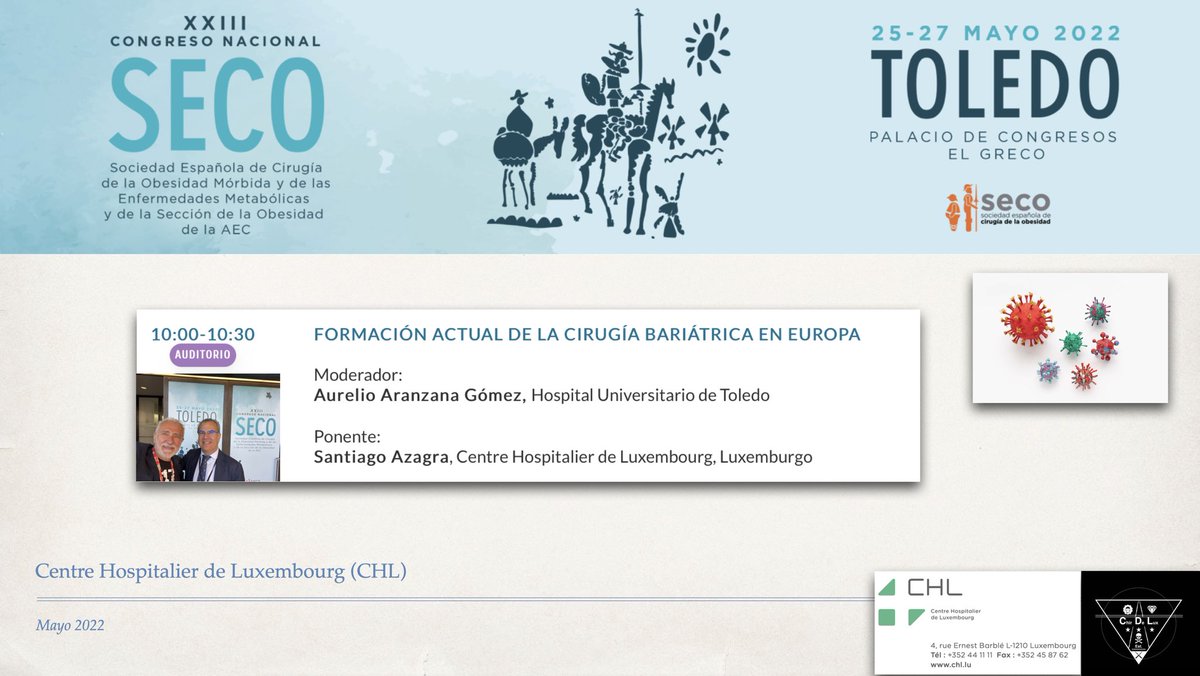Screen dimensions: 1200x676
Task: Click the CHL letters on the card
Action: [934, 588]
